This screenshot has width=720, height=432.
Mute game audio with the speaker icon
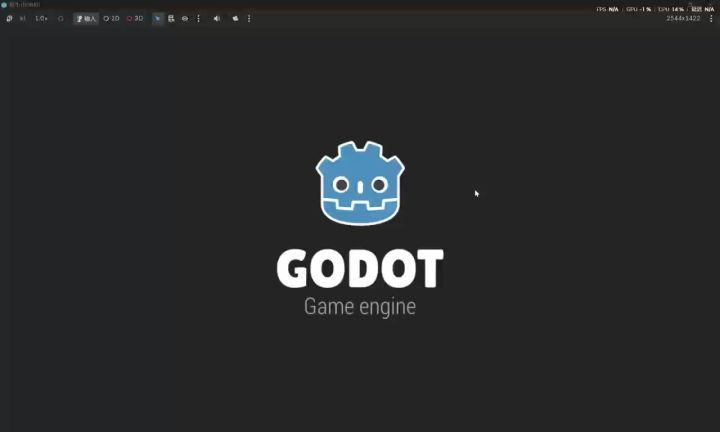(x=217, y=18)
